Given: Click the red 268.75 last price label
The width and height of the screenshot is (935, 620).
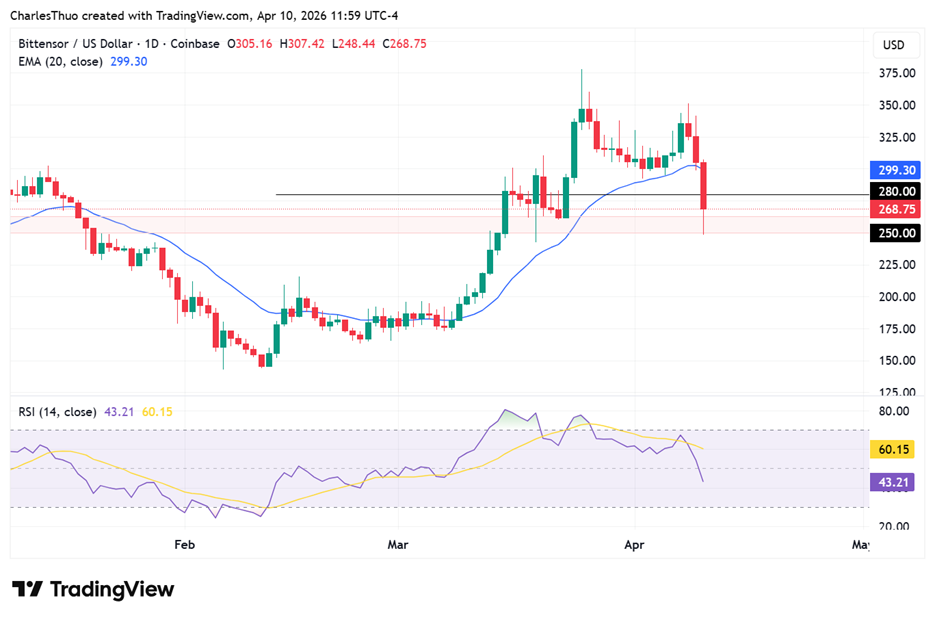Looking at the screenshot, I should (x=896, y=210).
